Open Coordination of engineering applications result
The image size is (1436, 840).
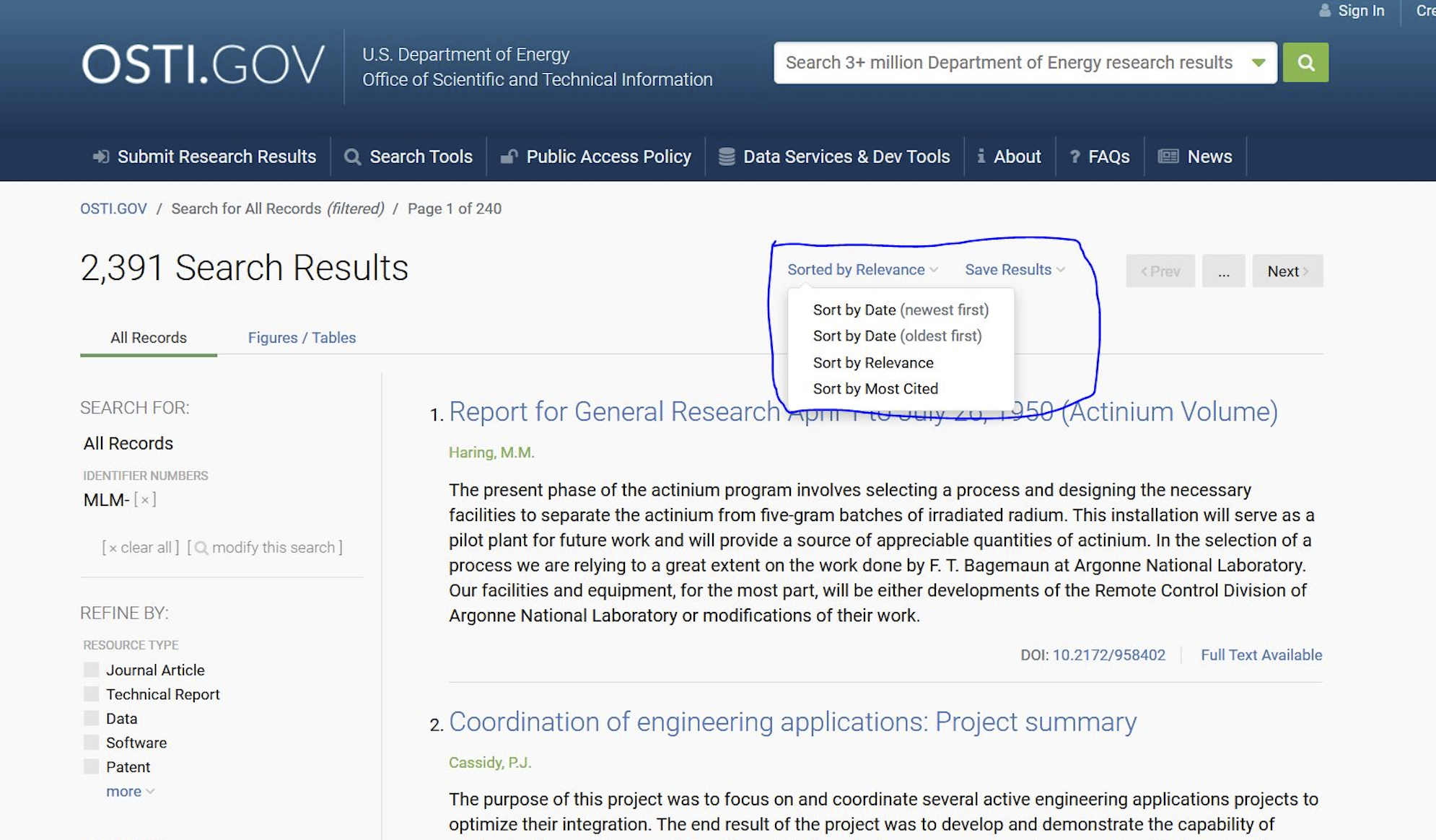click(792, 722)
